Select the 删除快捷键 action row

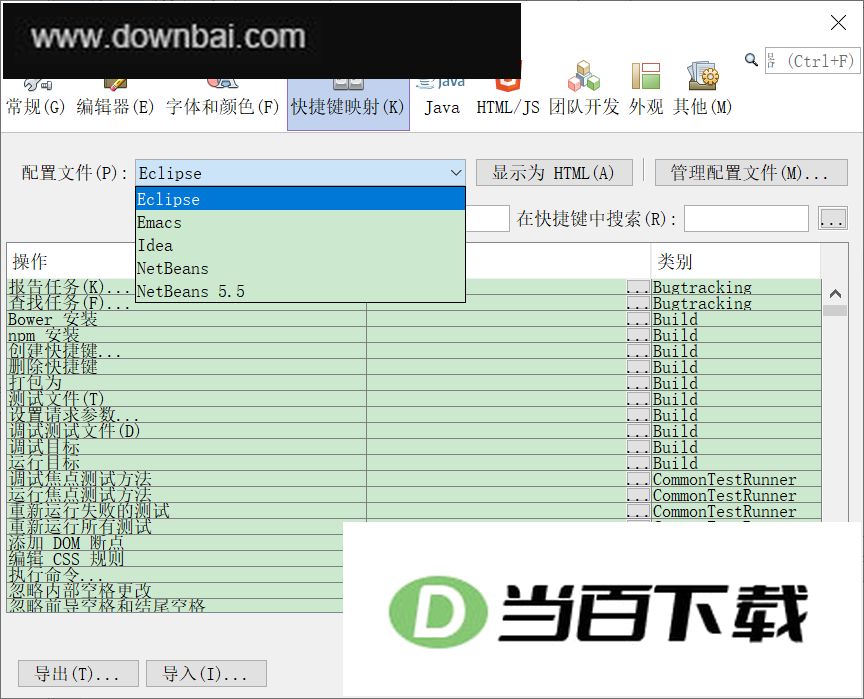[186, 367]
